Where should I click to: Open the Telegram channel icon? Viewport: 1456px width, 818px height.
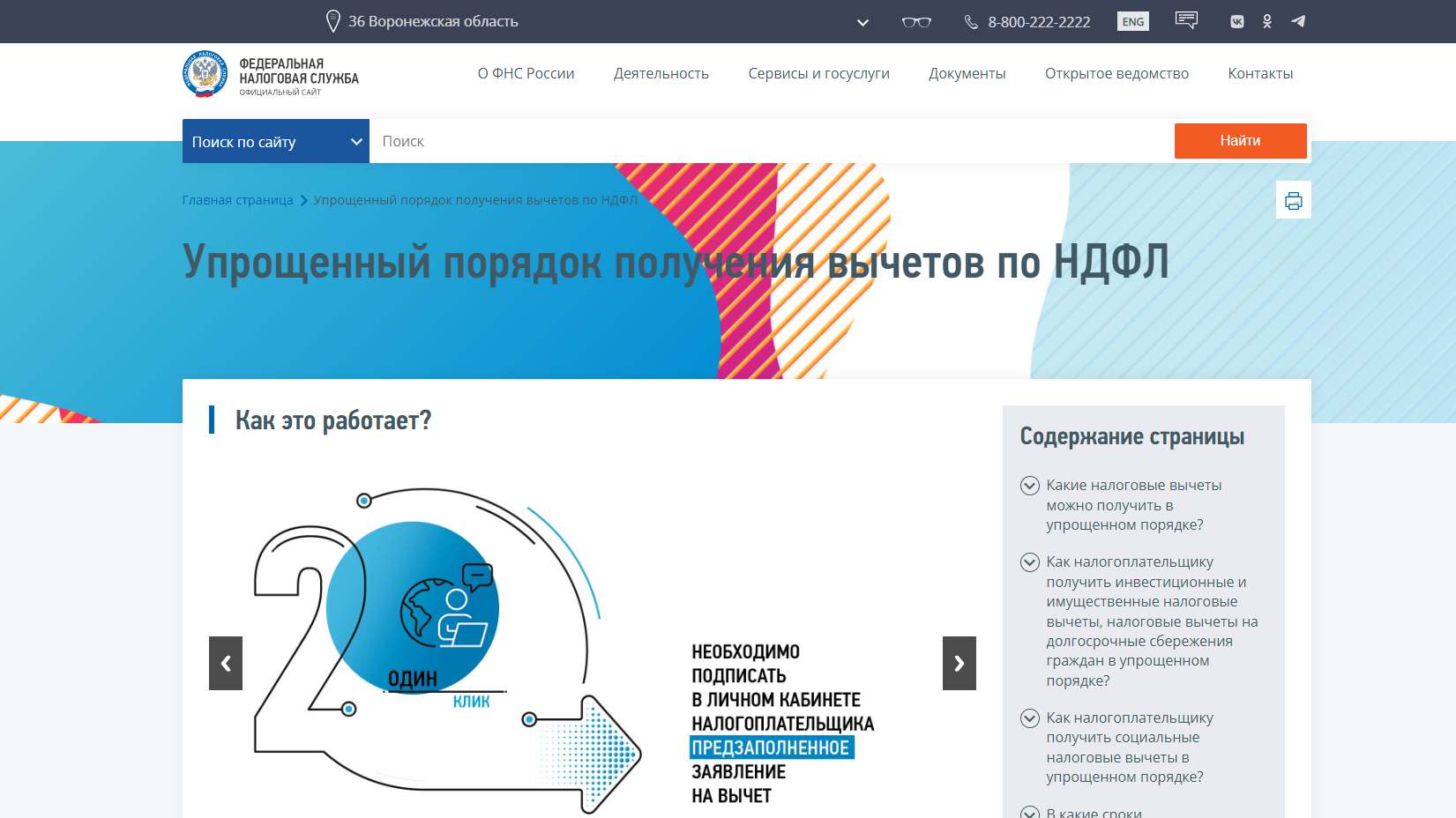[1298, 21]
